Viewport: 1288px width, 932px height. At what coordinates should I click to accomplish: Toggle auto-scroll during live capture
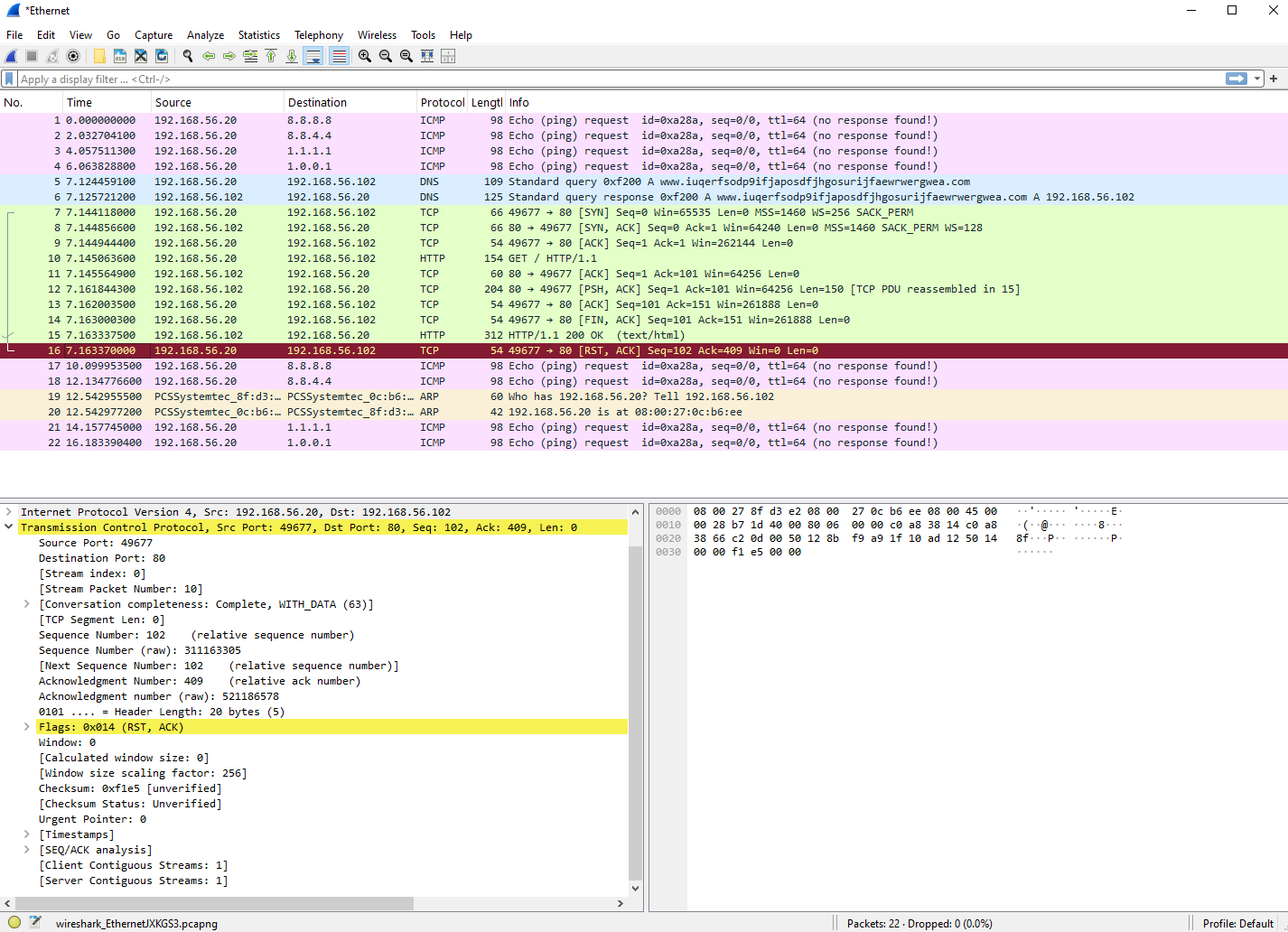tap(313, 56)
